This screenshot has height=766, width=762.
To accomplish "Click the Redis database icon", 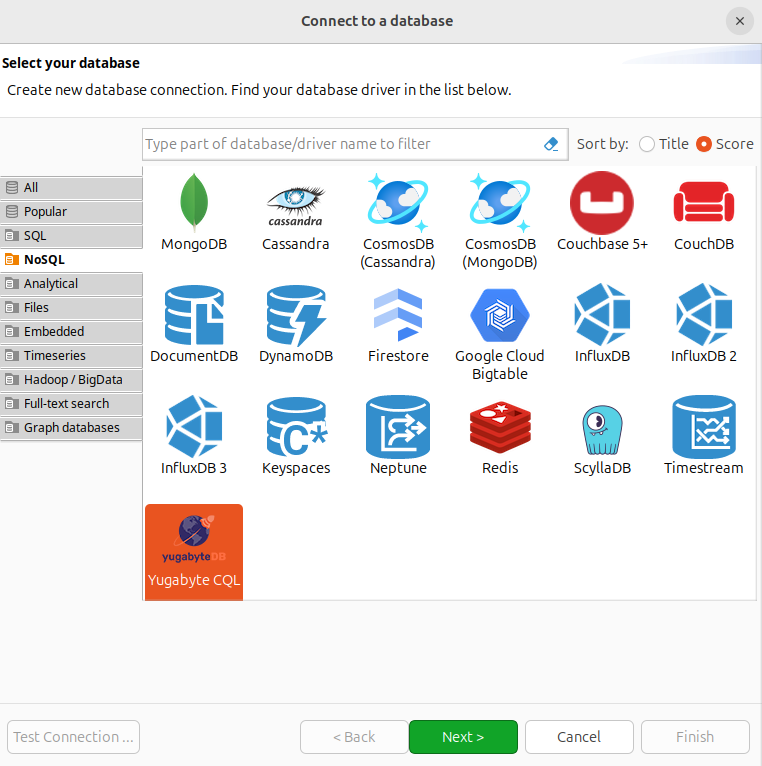I will 500,428.
